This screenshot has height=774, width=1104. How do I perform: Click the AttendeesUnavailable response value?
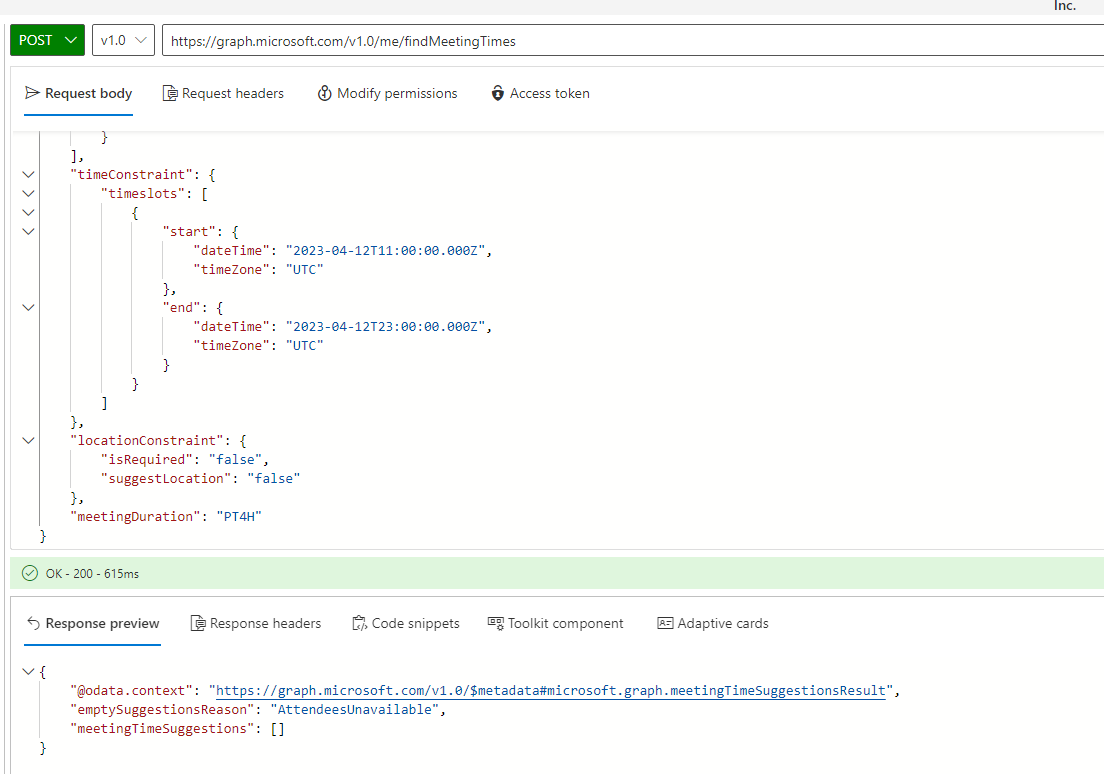point(354,710)
